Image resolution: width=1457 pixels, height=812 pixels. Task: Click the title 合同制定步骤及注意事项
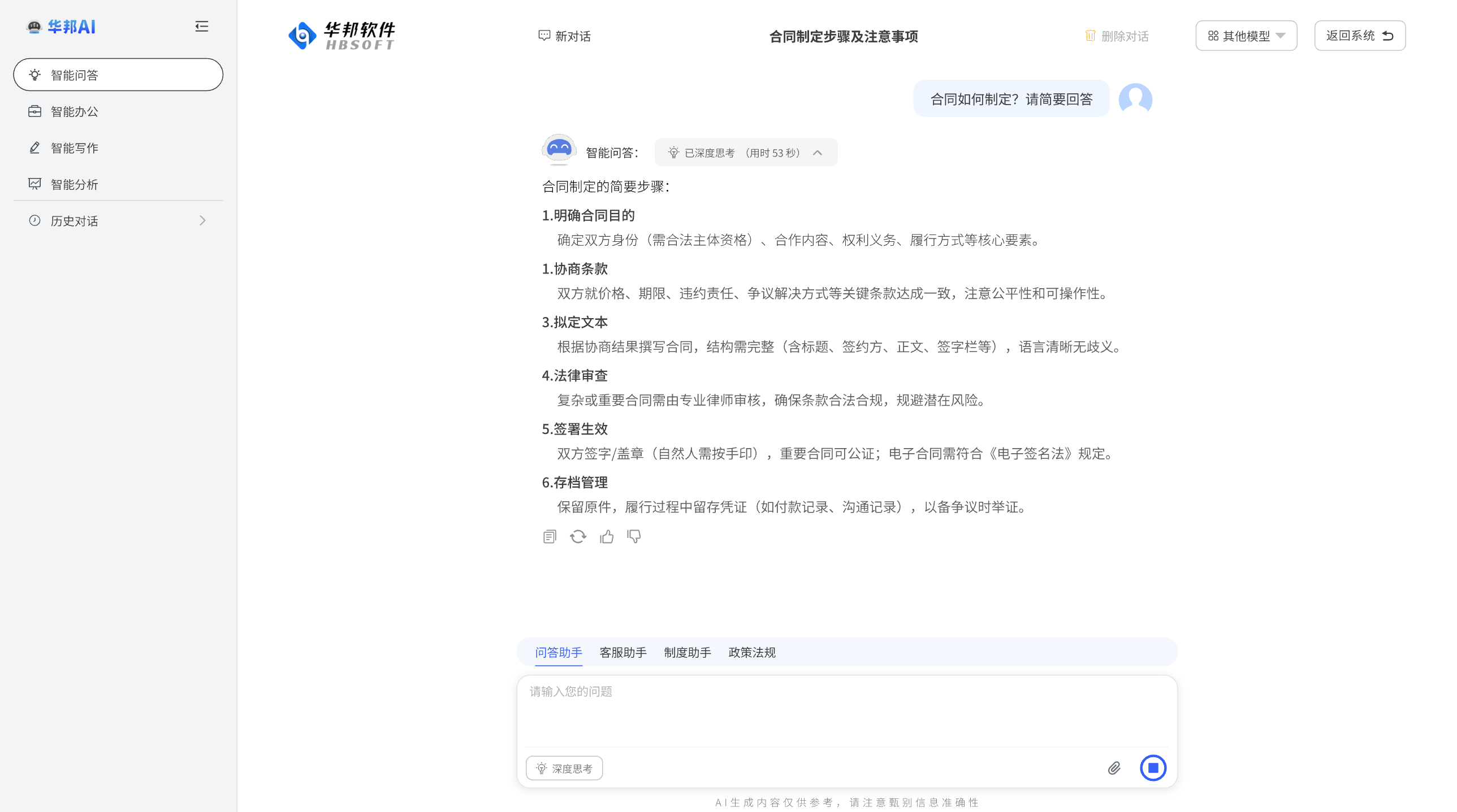tap(844, 36)
